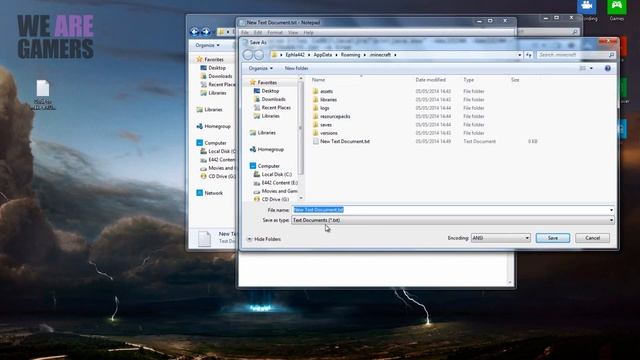Click the search icon in background Explorer
The width and height of the screenshot is (640, 360).
(x=575, y=32)
